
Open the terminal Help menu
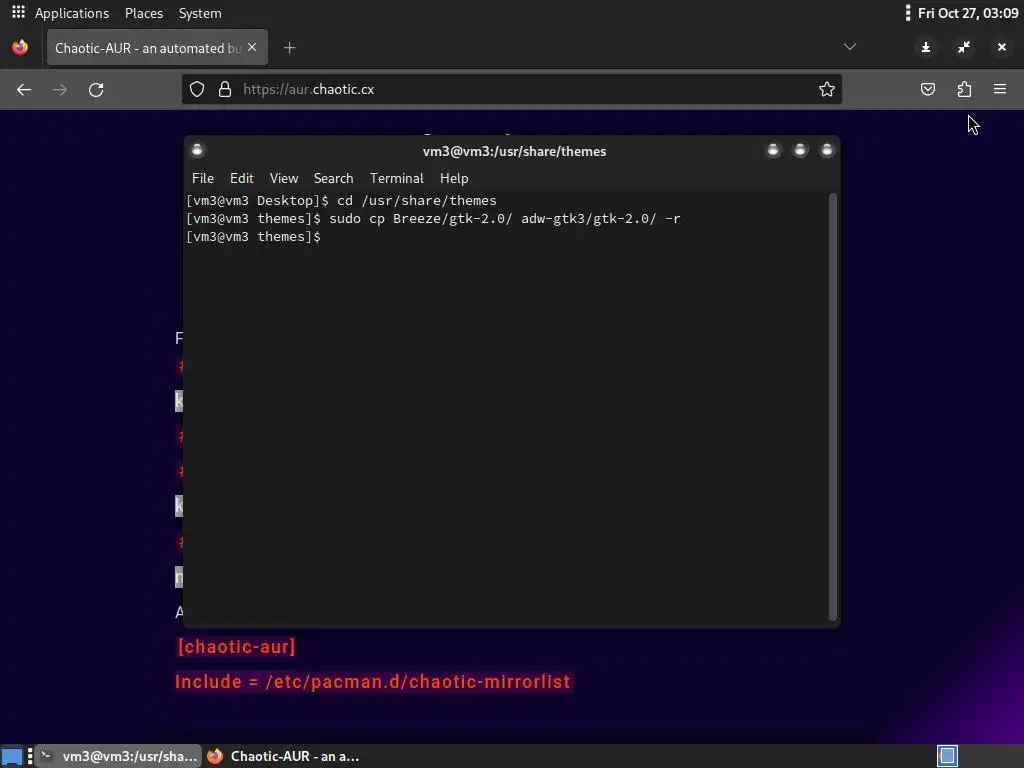[454, 178]
